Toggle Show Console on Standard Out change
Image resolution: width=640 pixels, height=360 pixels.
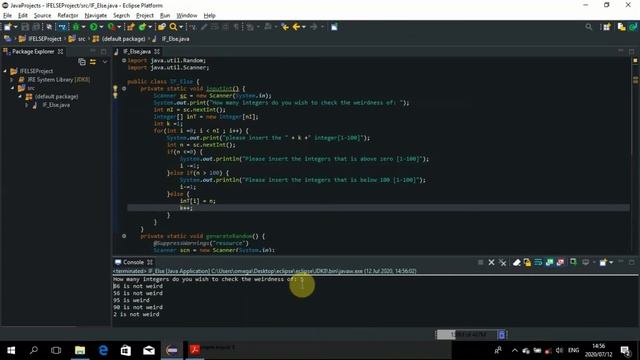pyautogui.click(x=549, y=262)
